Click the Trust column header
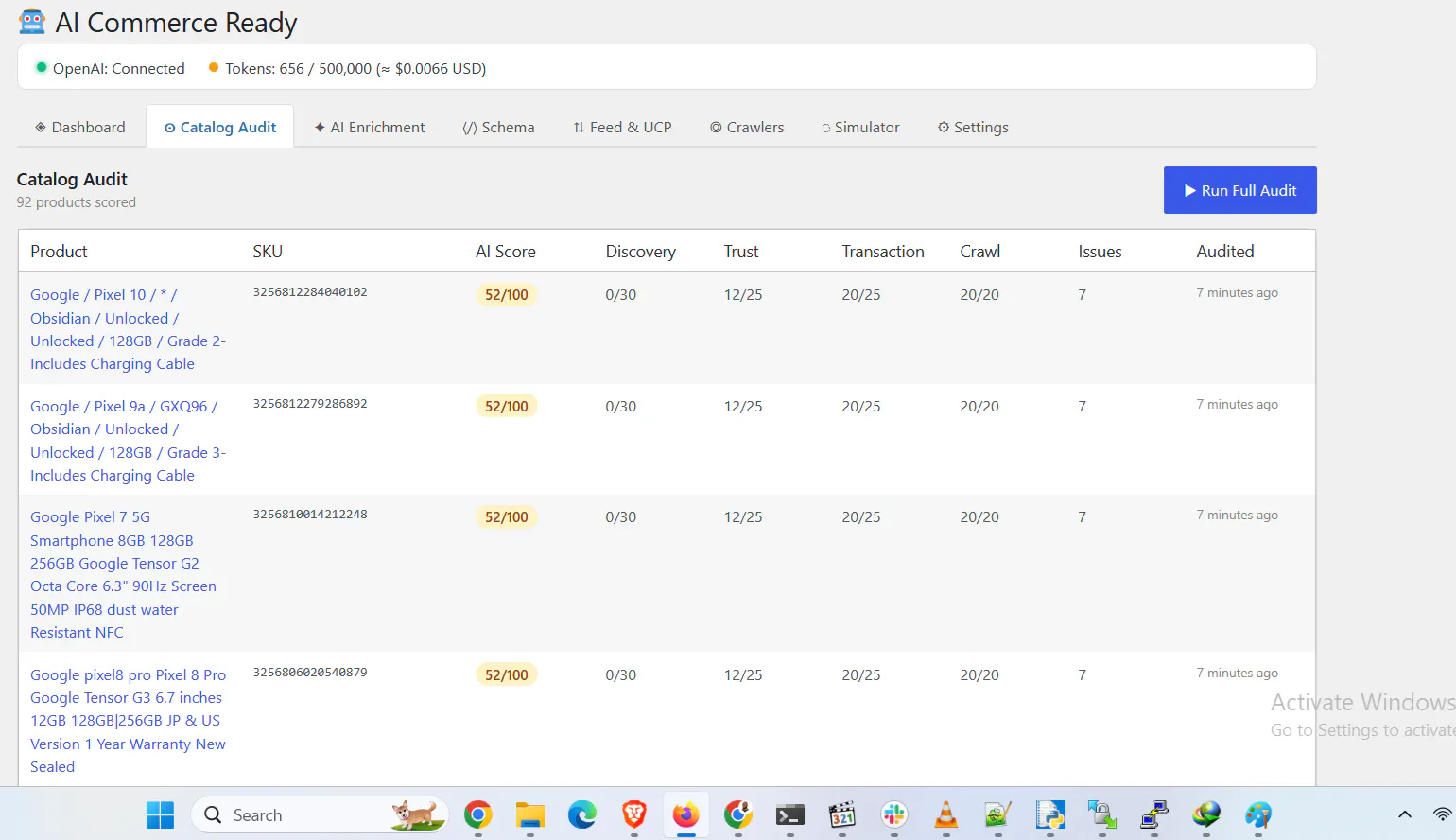Screen dimensions: 1456x840 point(741,252)
